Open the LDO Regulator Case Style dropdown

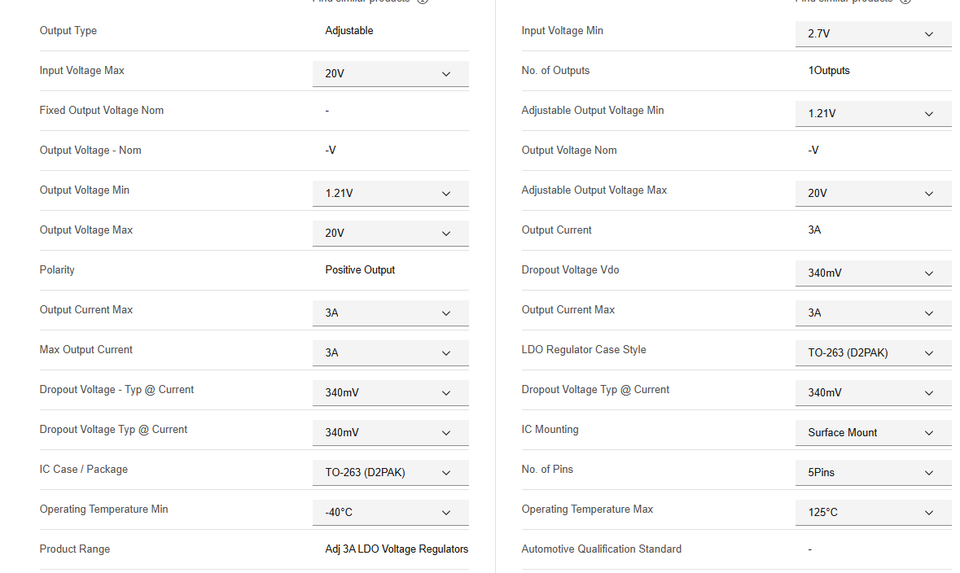(872, 352)
